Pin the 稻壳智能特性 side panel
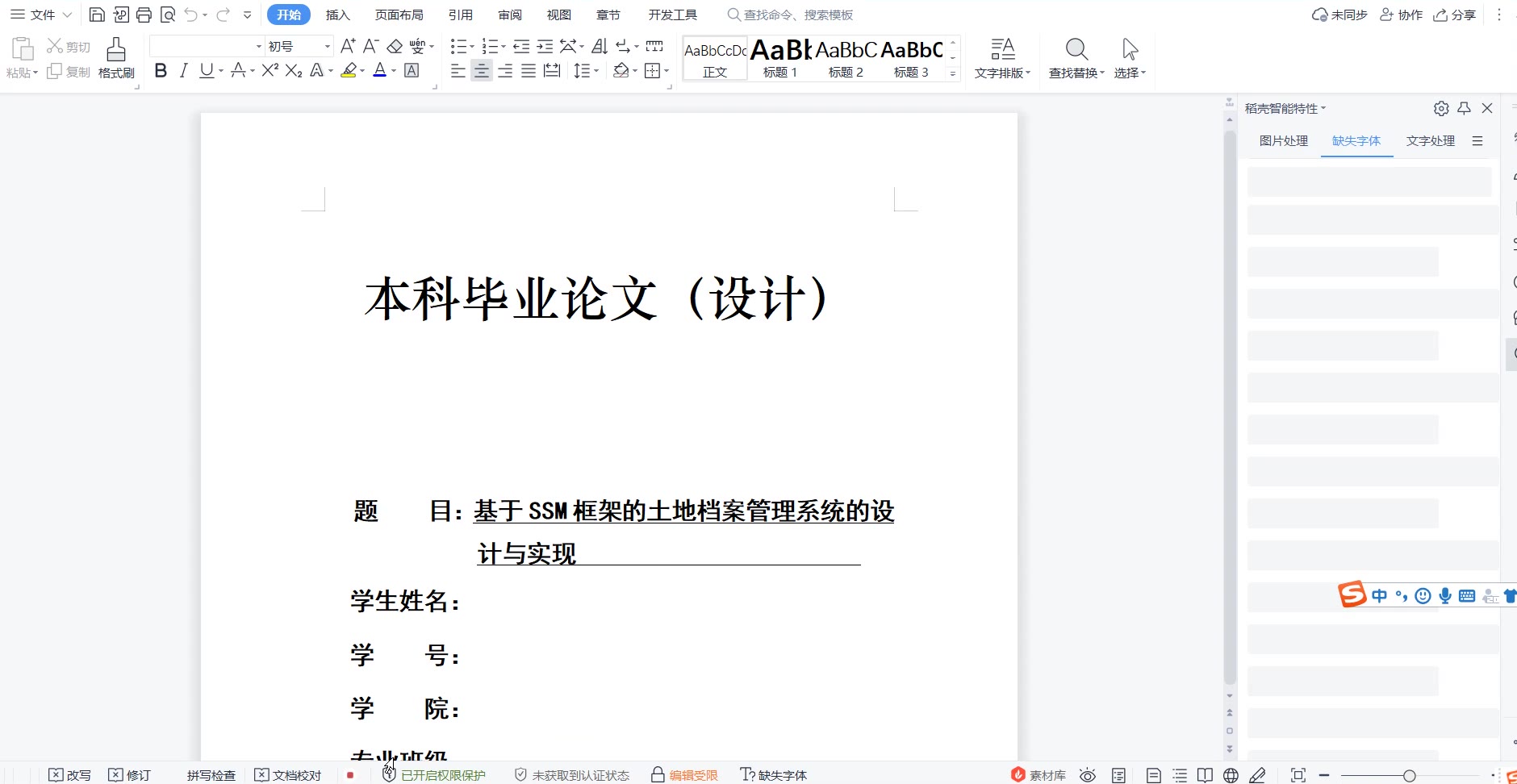 (1465, 108)
